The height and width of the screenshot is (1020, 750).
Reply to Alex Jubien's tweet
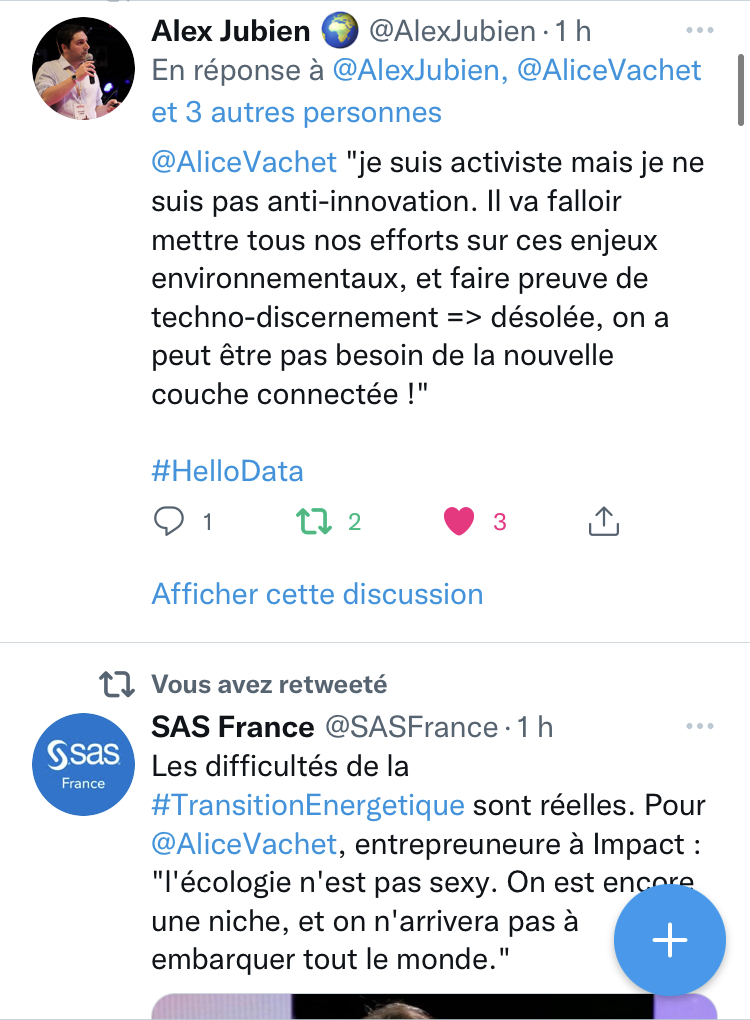pos(171,521)
